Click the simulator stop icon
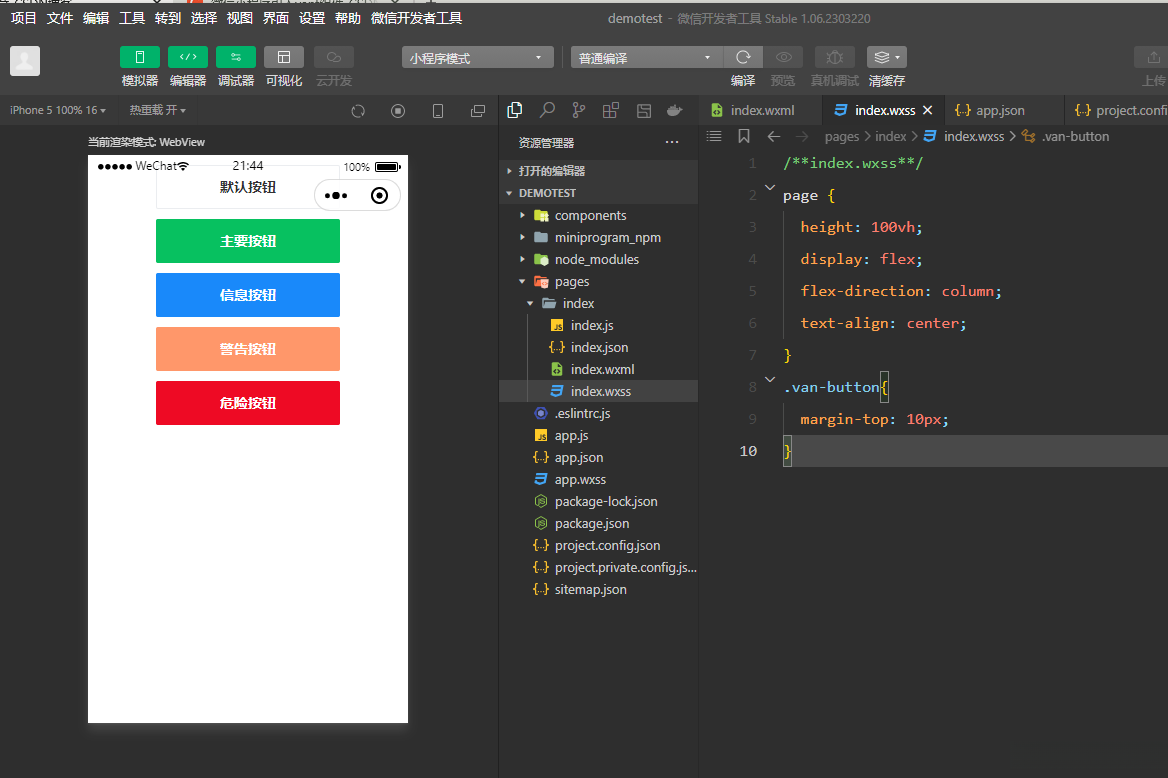This screenshot has width=1168, height=778. tap(398, 111)
